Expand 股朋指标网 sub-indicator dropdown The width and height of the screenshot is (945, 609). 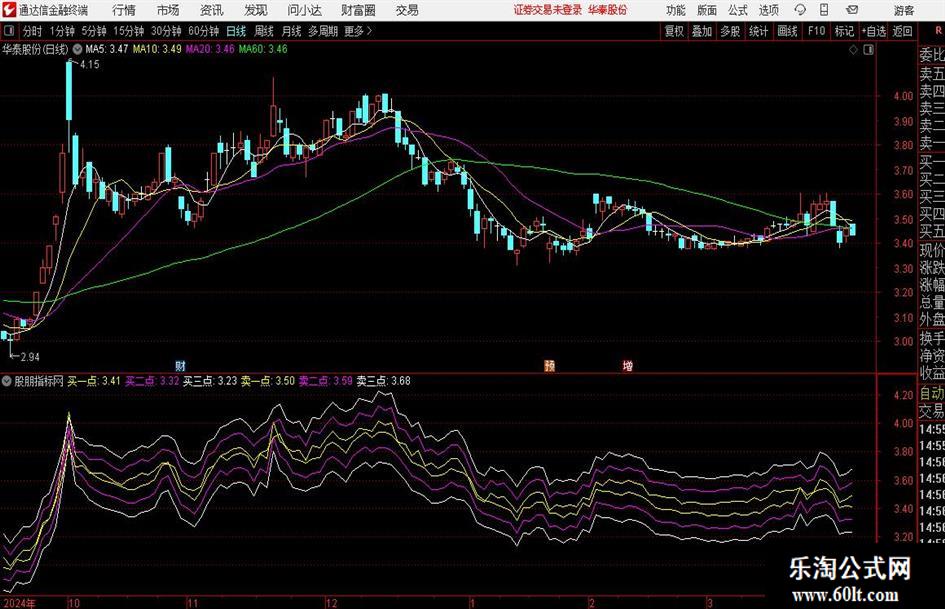click(x=7, y=381)
